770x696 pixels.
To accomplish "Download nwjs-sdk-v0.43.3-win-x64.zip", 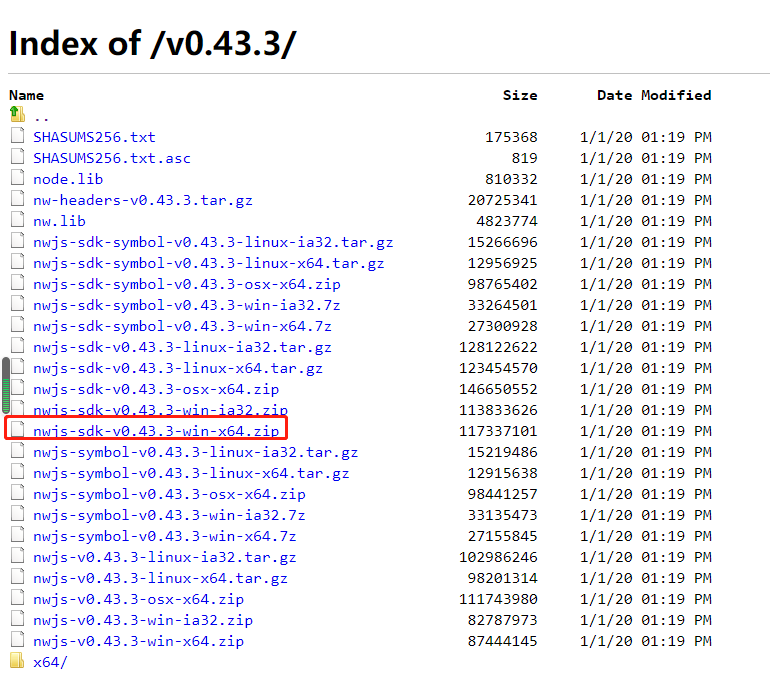I will (156, 431).
